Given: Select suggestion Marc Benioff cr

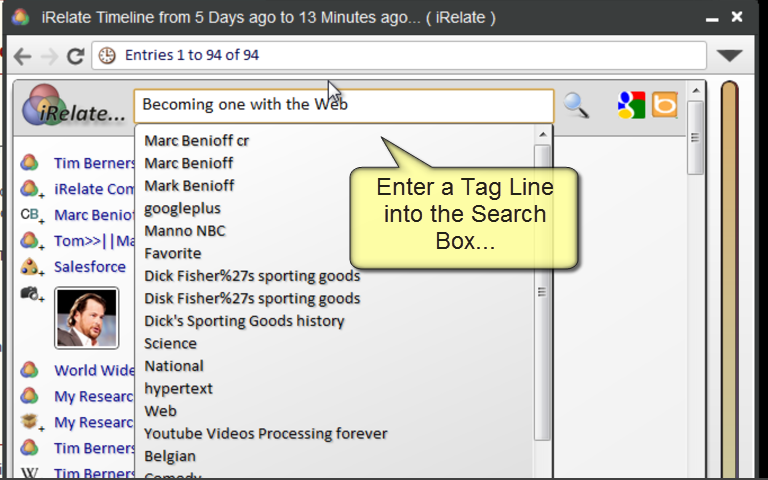Looking at the screenshot, I should click(x=197, y=141).
